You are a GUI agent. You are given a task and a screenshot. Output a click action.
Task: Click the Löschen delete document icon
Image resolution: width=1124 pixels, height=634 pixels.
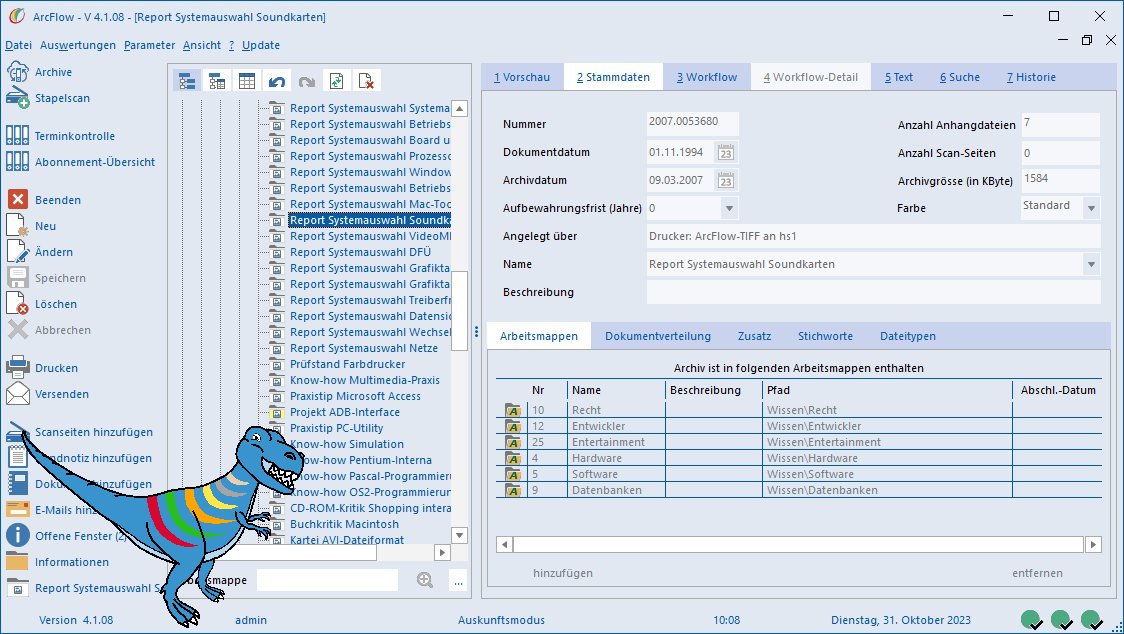click(x=17, y=303)
